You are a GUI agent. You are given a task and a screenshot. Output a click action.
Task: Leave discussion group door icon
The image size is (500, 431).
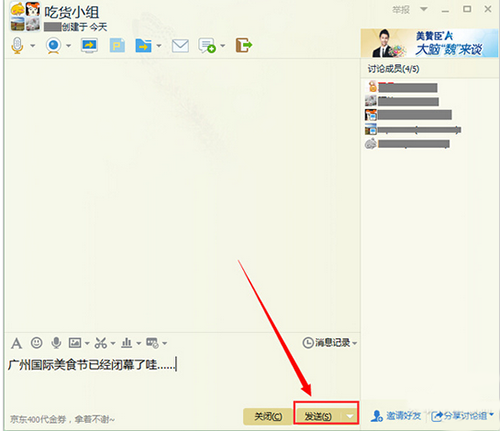(x=244, y=45)
